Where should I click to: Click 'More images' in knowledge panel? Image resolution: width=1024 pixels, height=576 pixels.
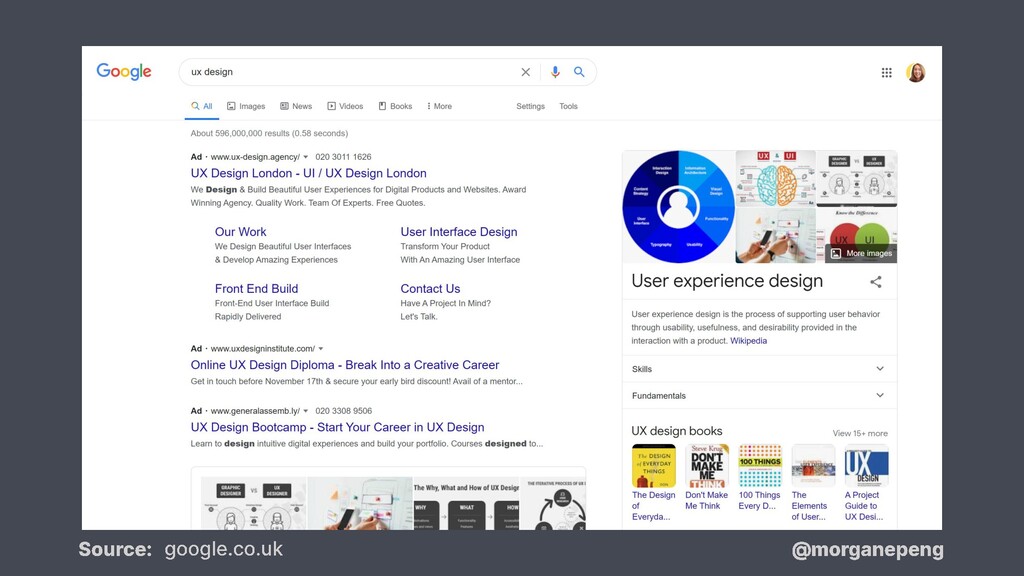[861, 253]
